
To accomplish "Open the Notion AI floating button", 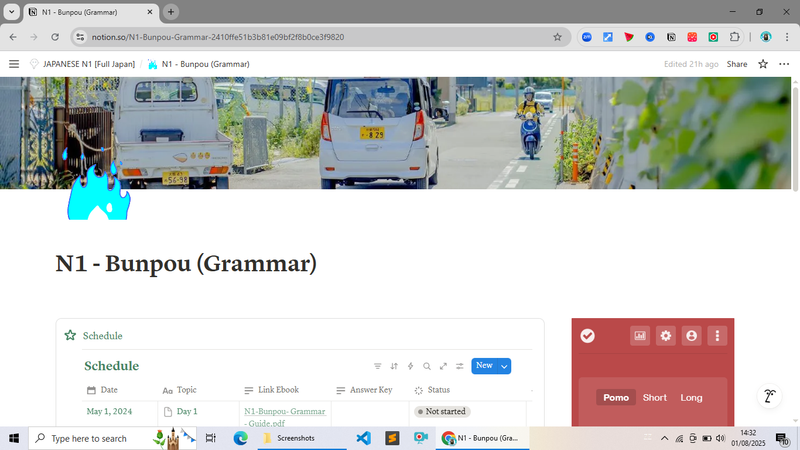I will (x=769, y=395).
